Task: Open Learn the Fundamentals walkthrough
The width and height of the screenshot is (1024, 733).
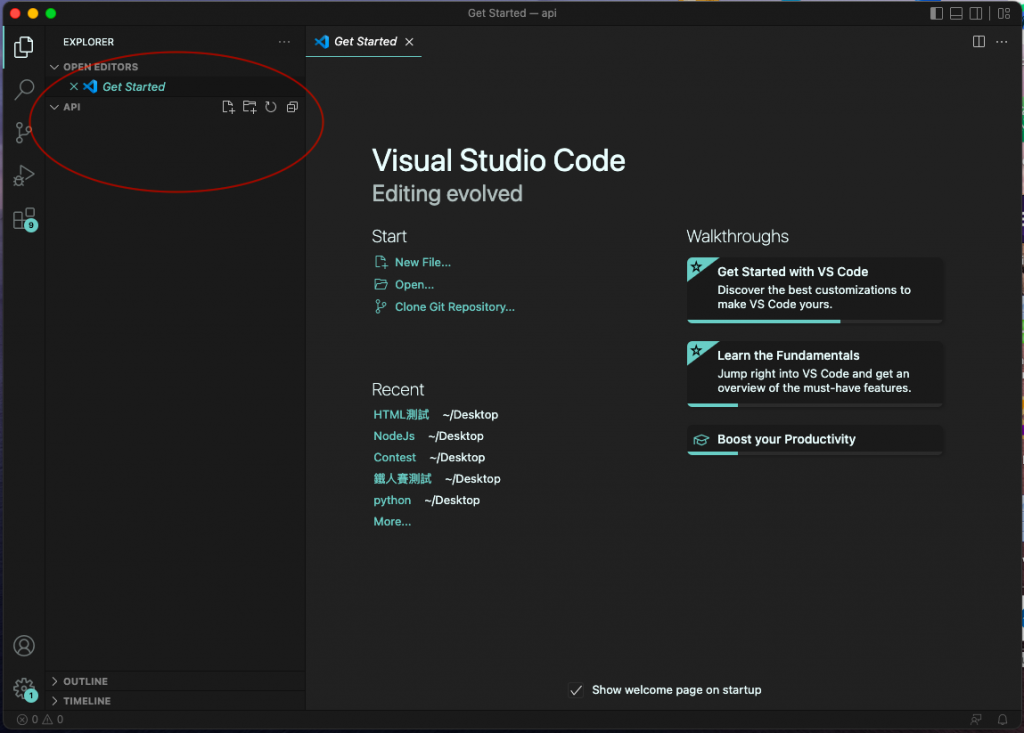Action: (x=814, y=374)
